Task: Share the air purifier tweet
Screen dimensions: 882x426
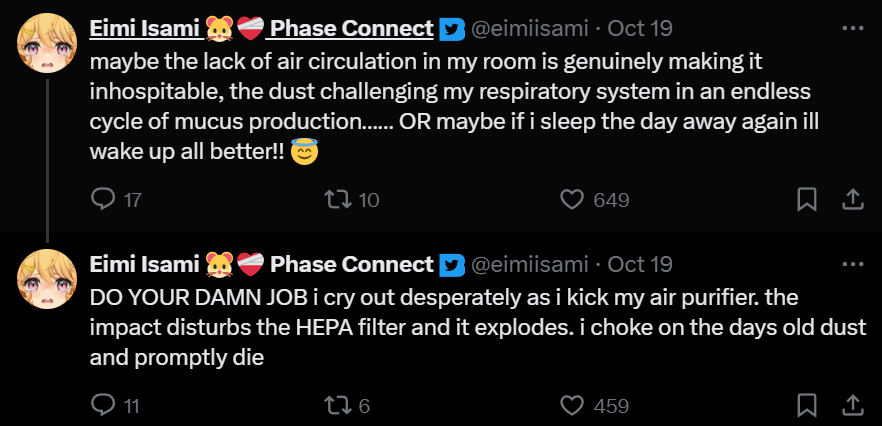Action: pyautogui.click(x=853, y=405)
